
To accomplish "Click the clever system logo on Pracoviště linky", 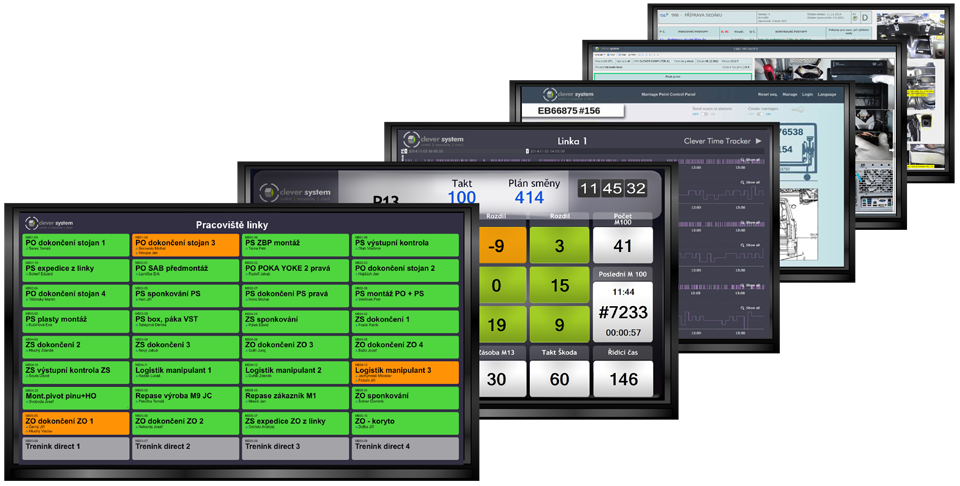I will 50,223.
